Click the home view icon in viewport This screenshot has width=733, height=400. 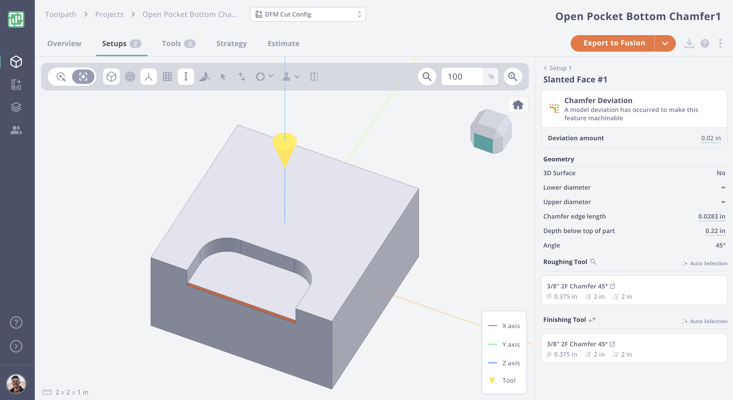518,105
